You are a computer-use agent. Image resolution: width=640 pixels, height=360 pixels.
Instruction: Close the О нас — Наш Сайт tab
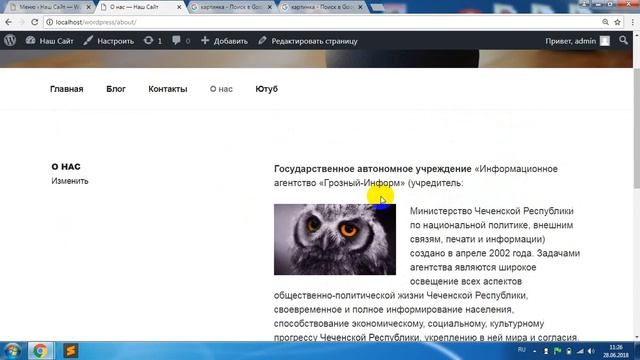tap(180, 7)
